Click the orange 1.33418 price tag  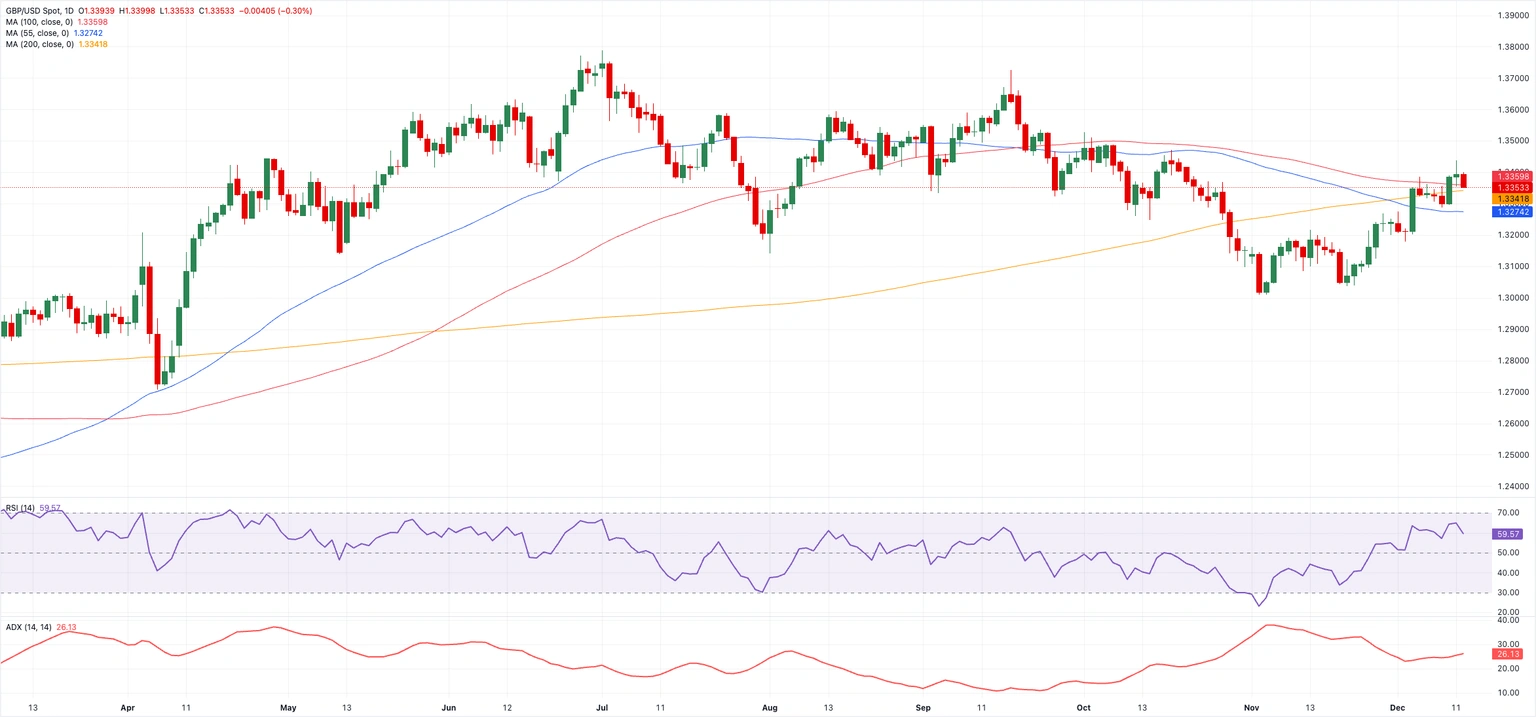tap(1512, 199)
